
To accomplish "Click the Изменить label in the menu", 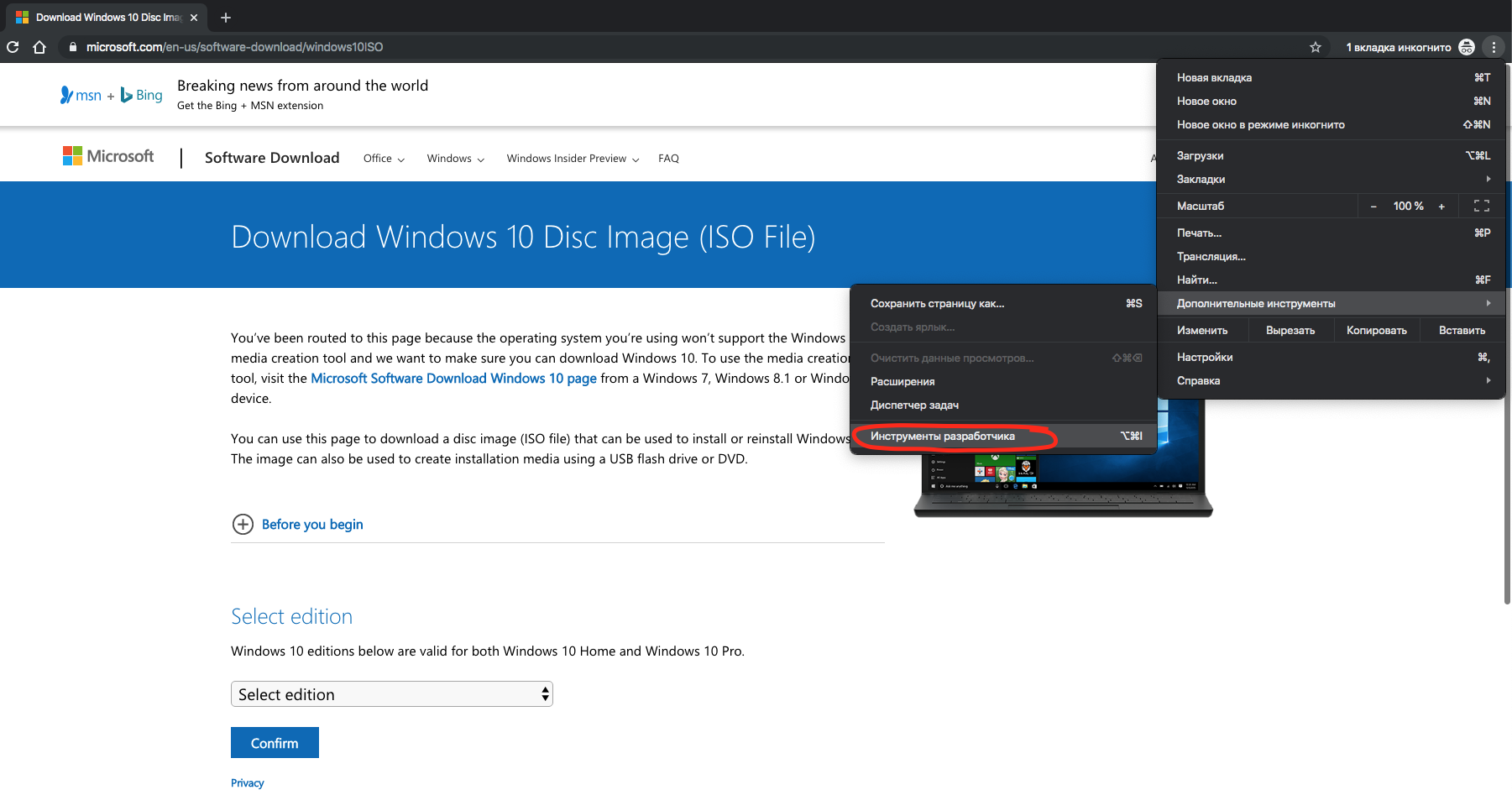I will [x=1202, y=330].
